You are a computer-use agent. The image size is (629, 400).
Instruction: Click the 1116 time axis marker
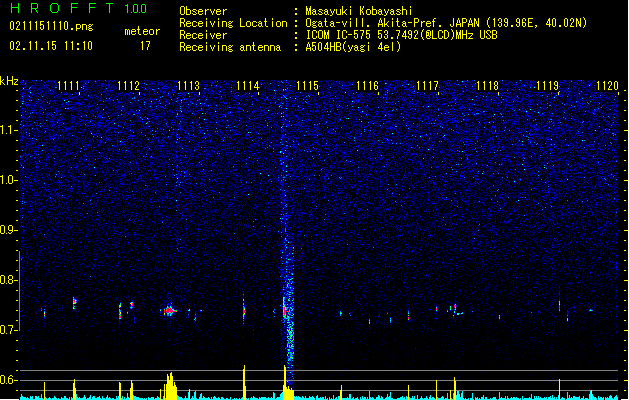(x=367, y=85)
